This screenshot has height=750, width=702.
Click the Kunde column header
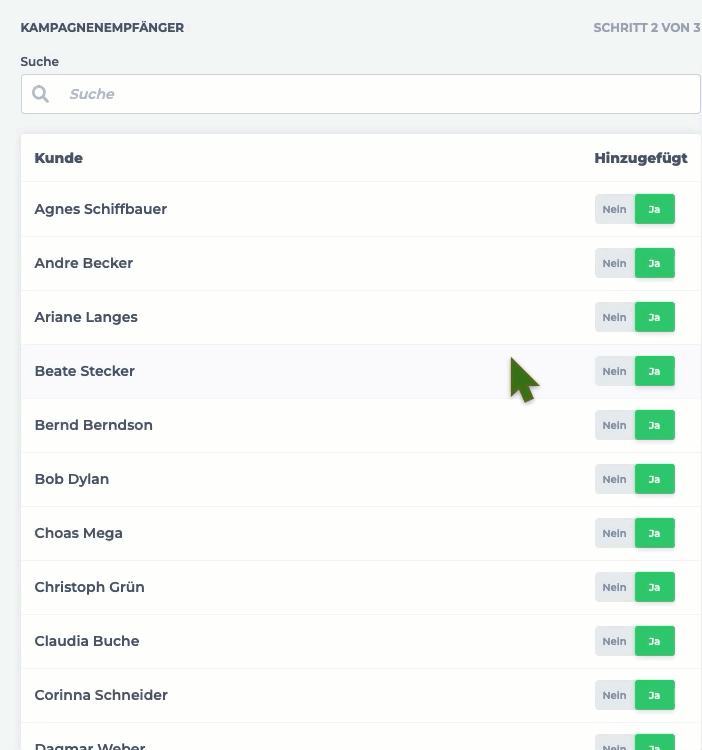click(x=58, y=158)
